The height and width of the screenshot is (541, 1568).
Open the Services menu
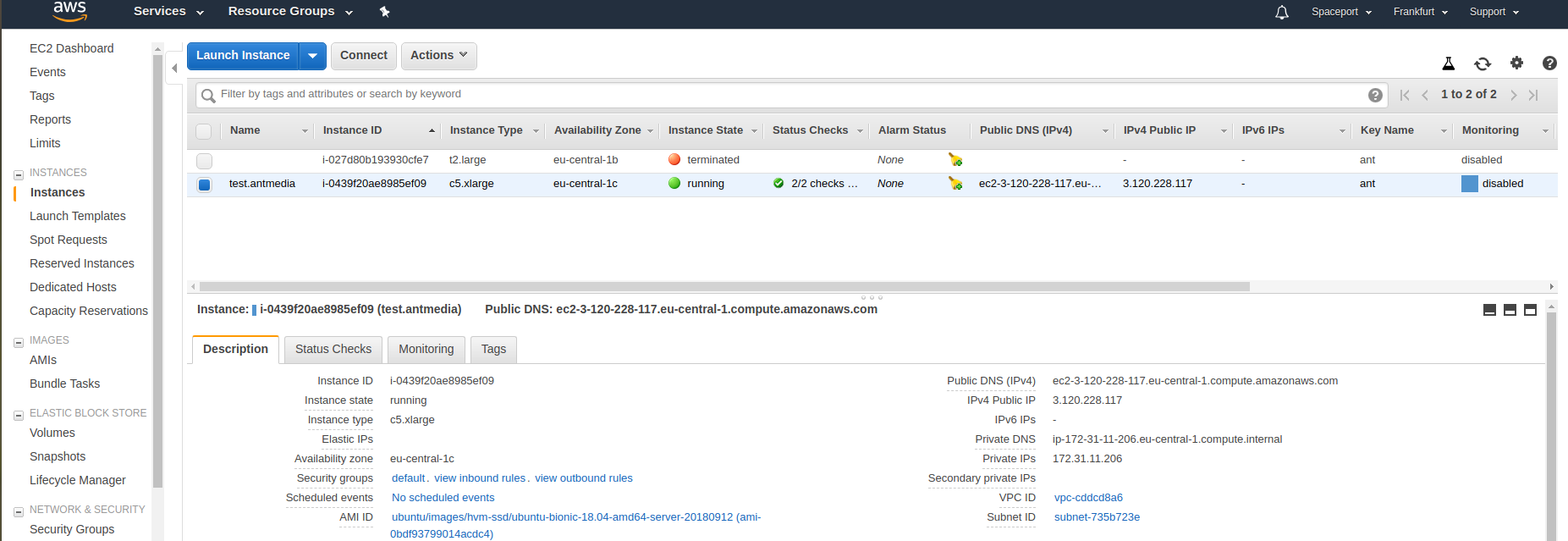[x=168, y=11]
